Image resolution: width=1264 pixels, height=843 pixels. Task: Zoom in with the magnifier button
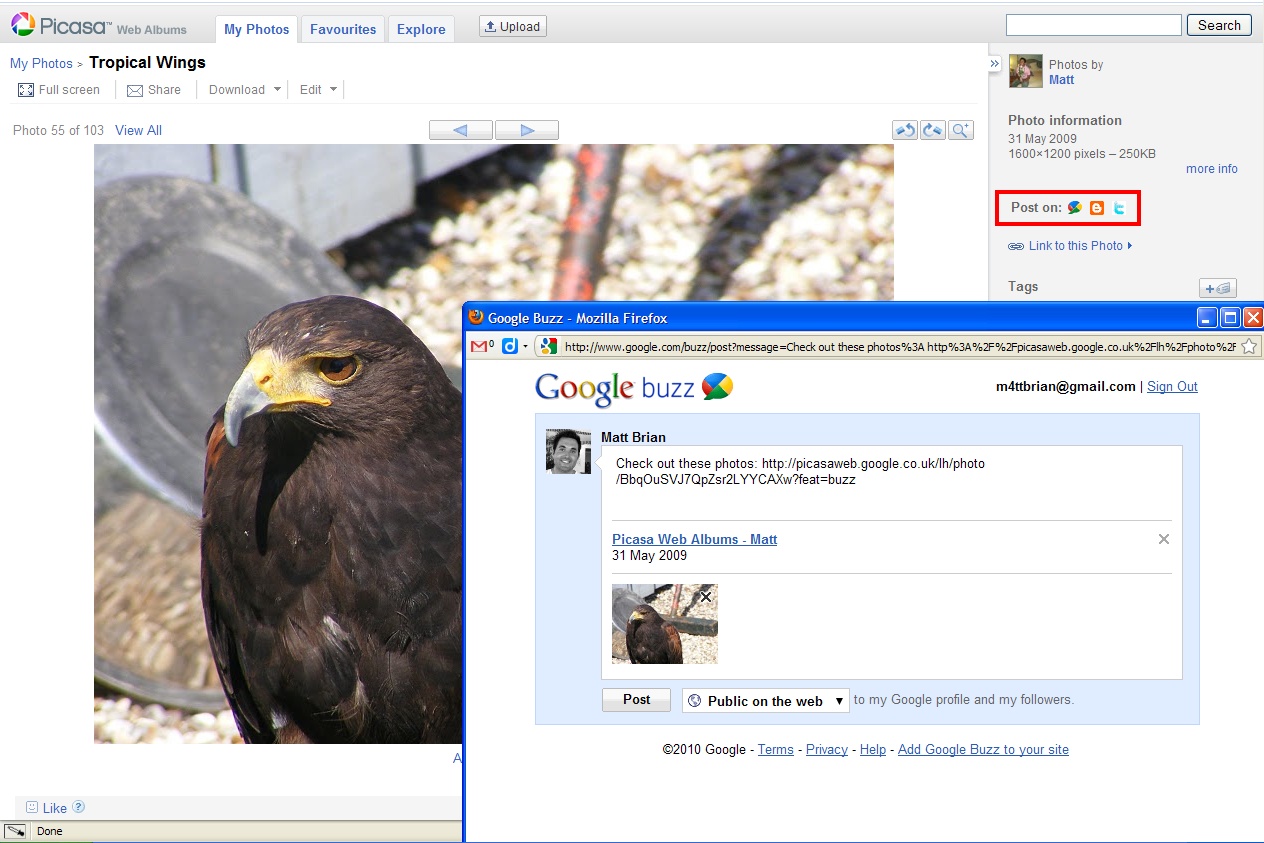coord(961,130)
